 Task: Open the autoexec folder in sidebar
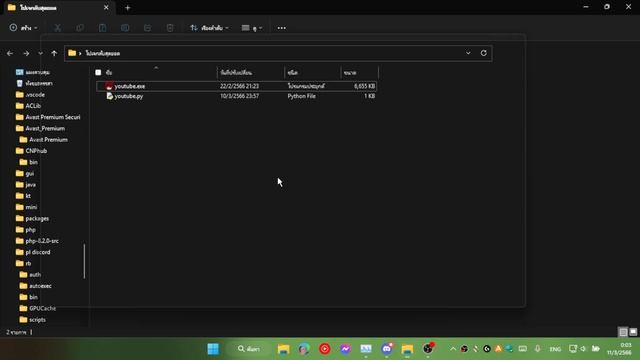point(36,286)
